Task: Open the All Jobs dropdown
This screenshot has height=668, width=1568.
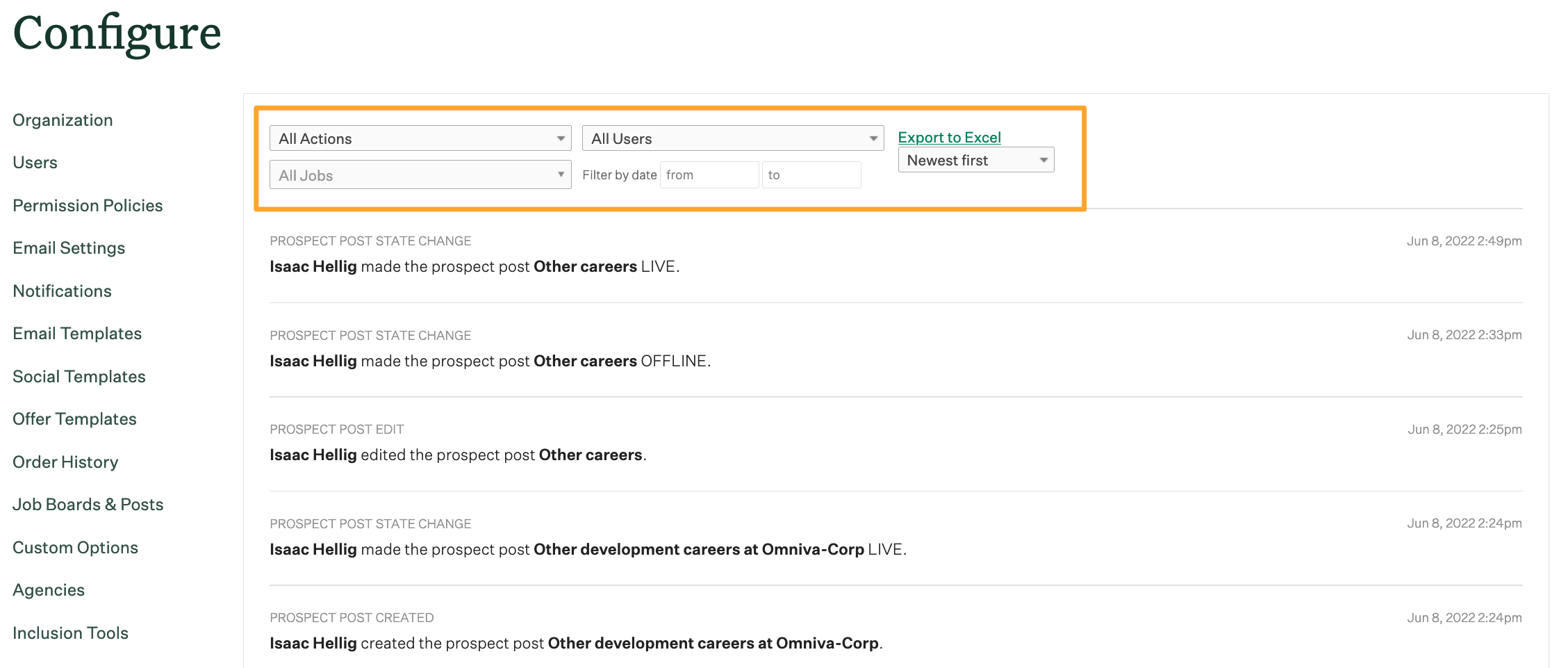Action: click(420, 174)
